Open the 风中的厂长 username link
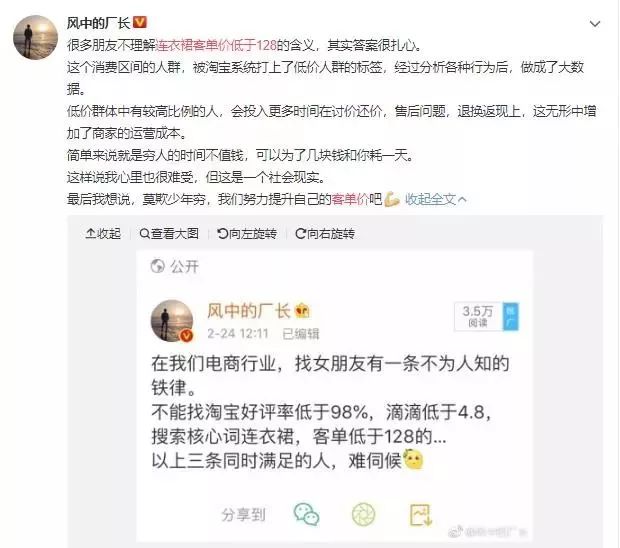This screenshot has width=620, height=548. (98, 23)
